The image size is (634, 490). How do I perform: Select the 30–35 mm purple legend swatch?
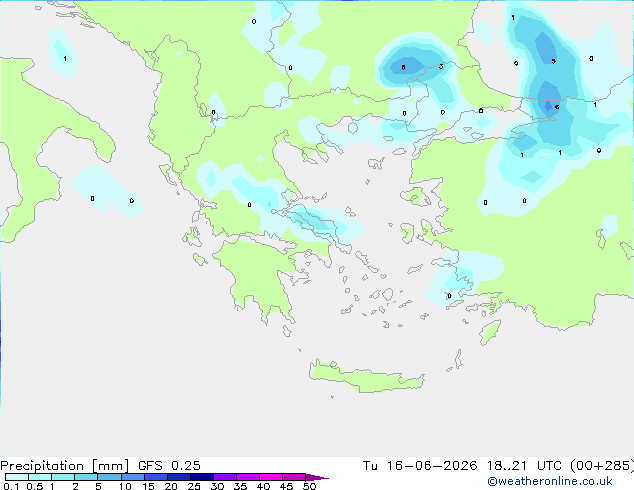(224, 477)
